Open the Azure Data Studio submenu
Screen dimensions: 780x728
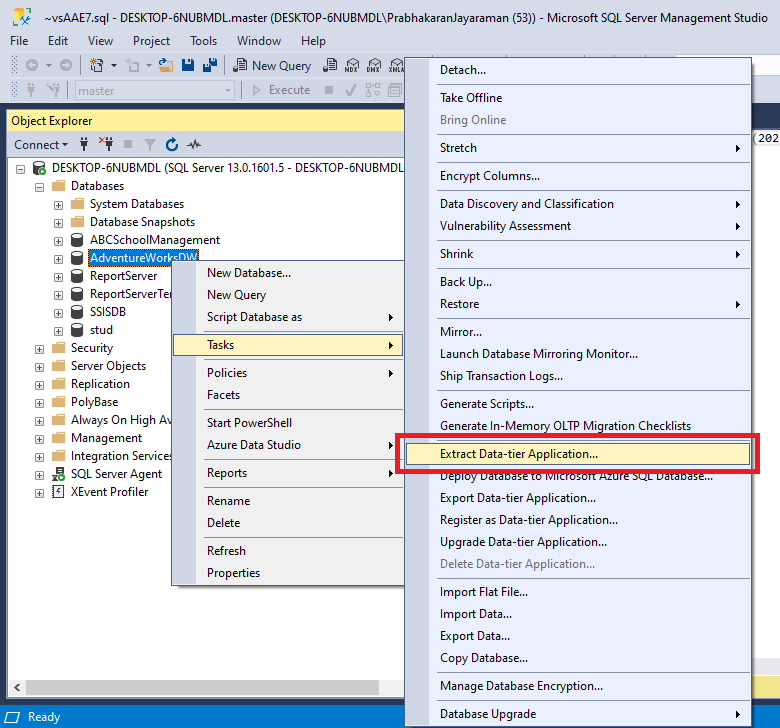(288, 445)
